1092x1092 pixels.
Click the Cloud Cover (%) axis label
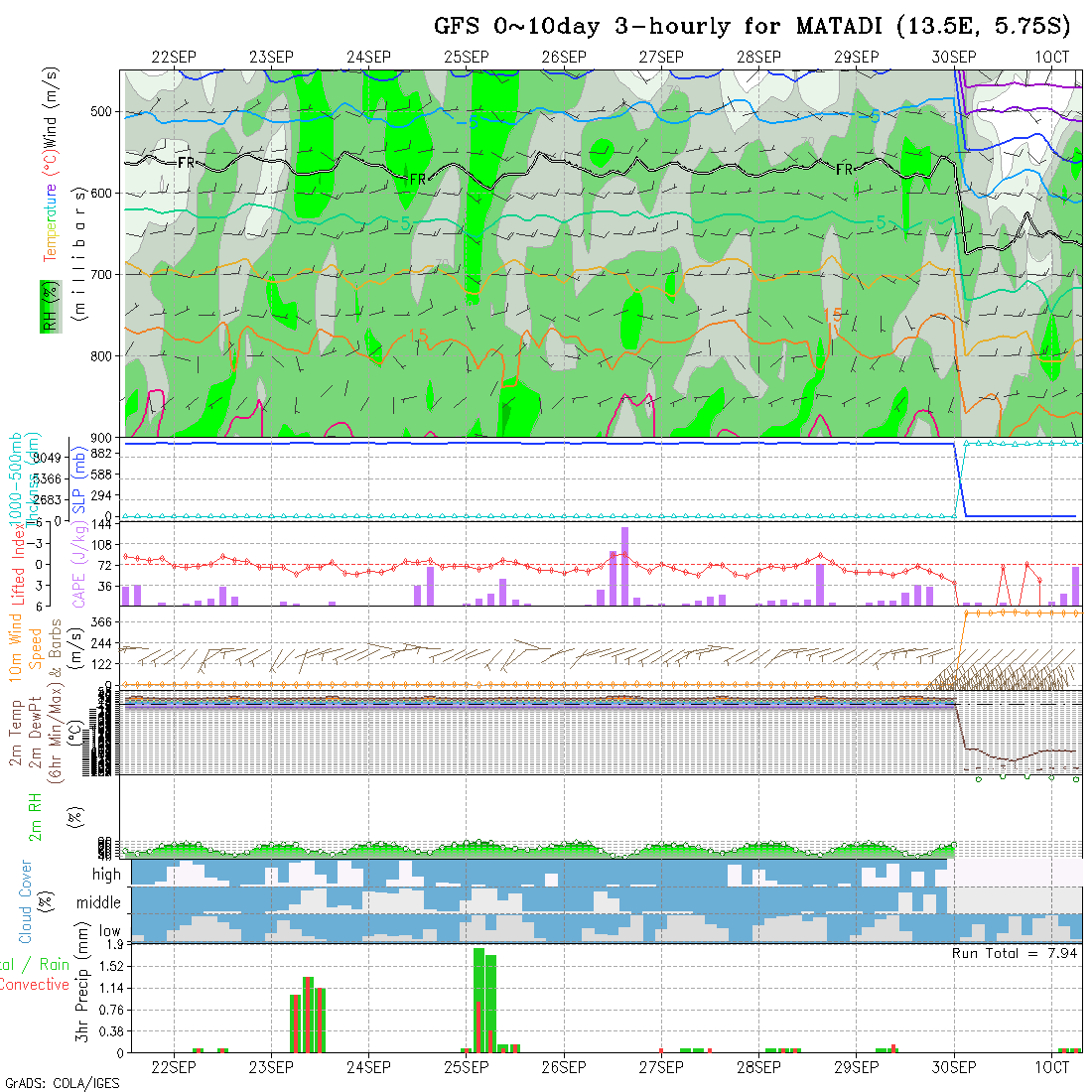[26, 902]
